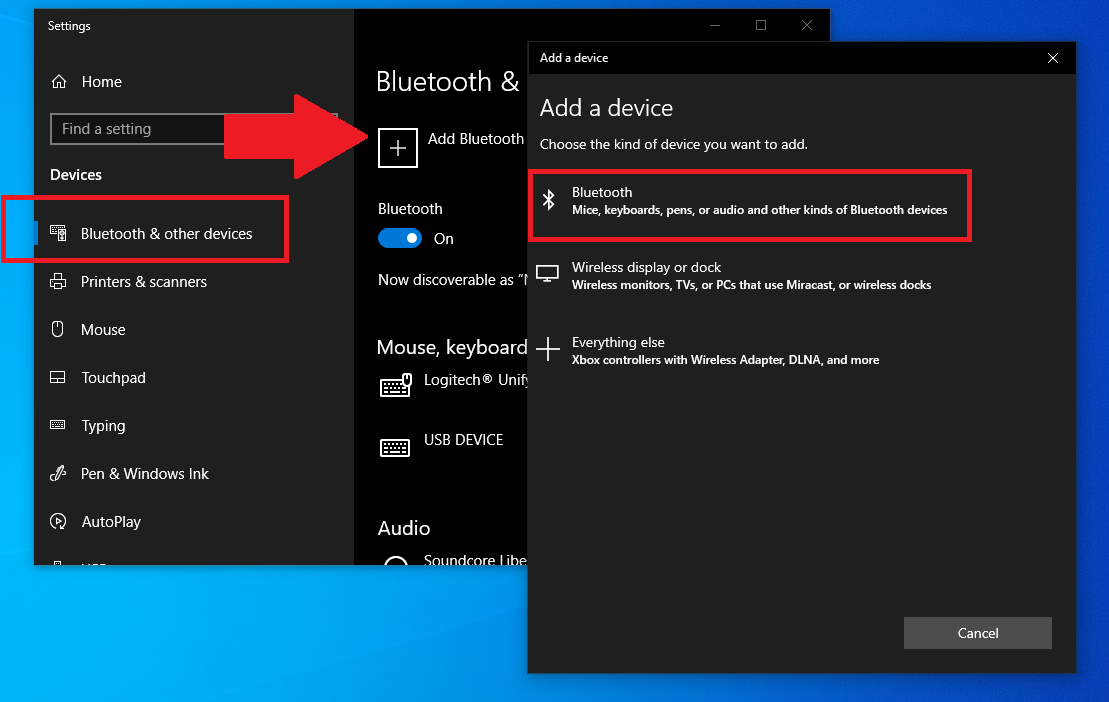This screenshot has height=702, width=1109.
Task: Click the Printers & scanners printer icon
Action: coord(60,281)
